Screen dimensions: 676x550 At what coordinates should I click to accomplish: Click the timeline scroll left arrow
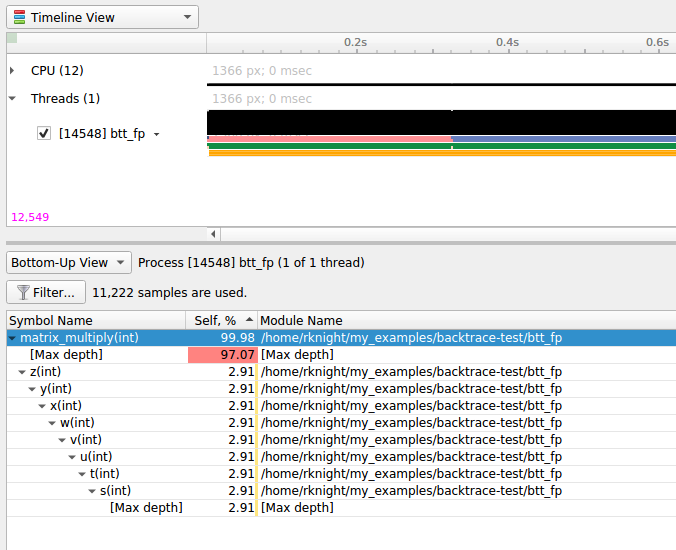click(212, 234)
